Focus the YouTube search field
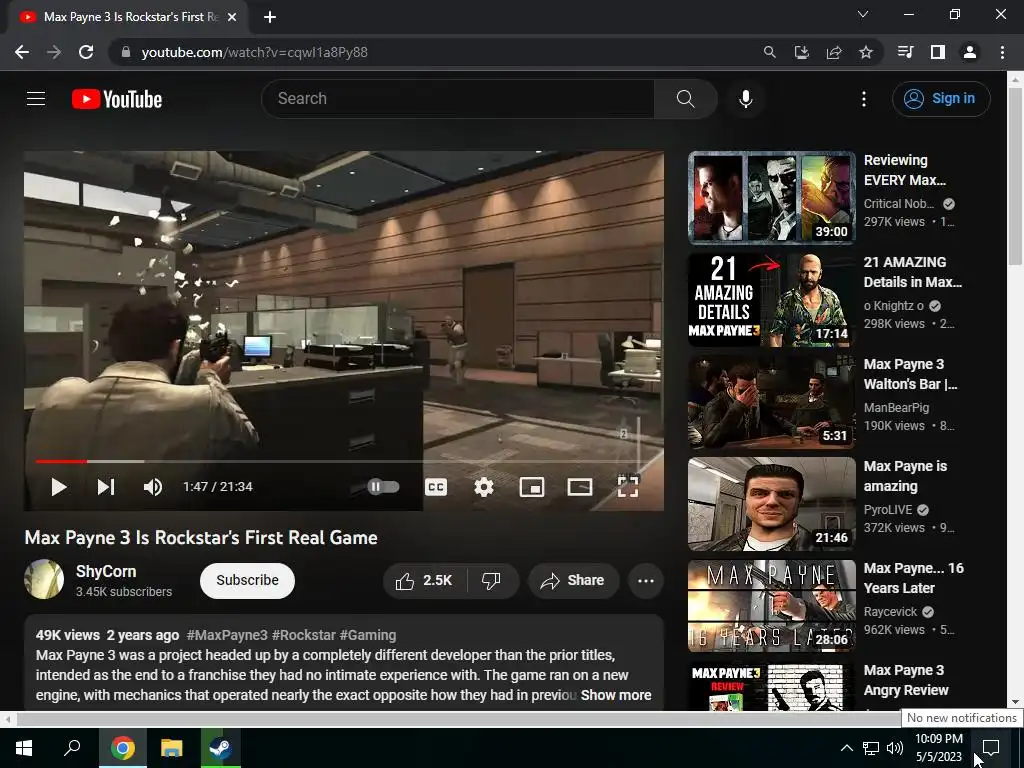Image resolution: width=1024 pixels, height=768 pixels. coord(458,99)
